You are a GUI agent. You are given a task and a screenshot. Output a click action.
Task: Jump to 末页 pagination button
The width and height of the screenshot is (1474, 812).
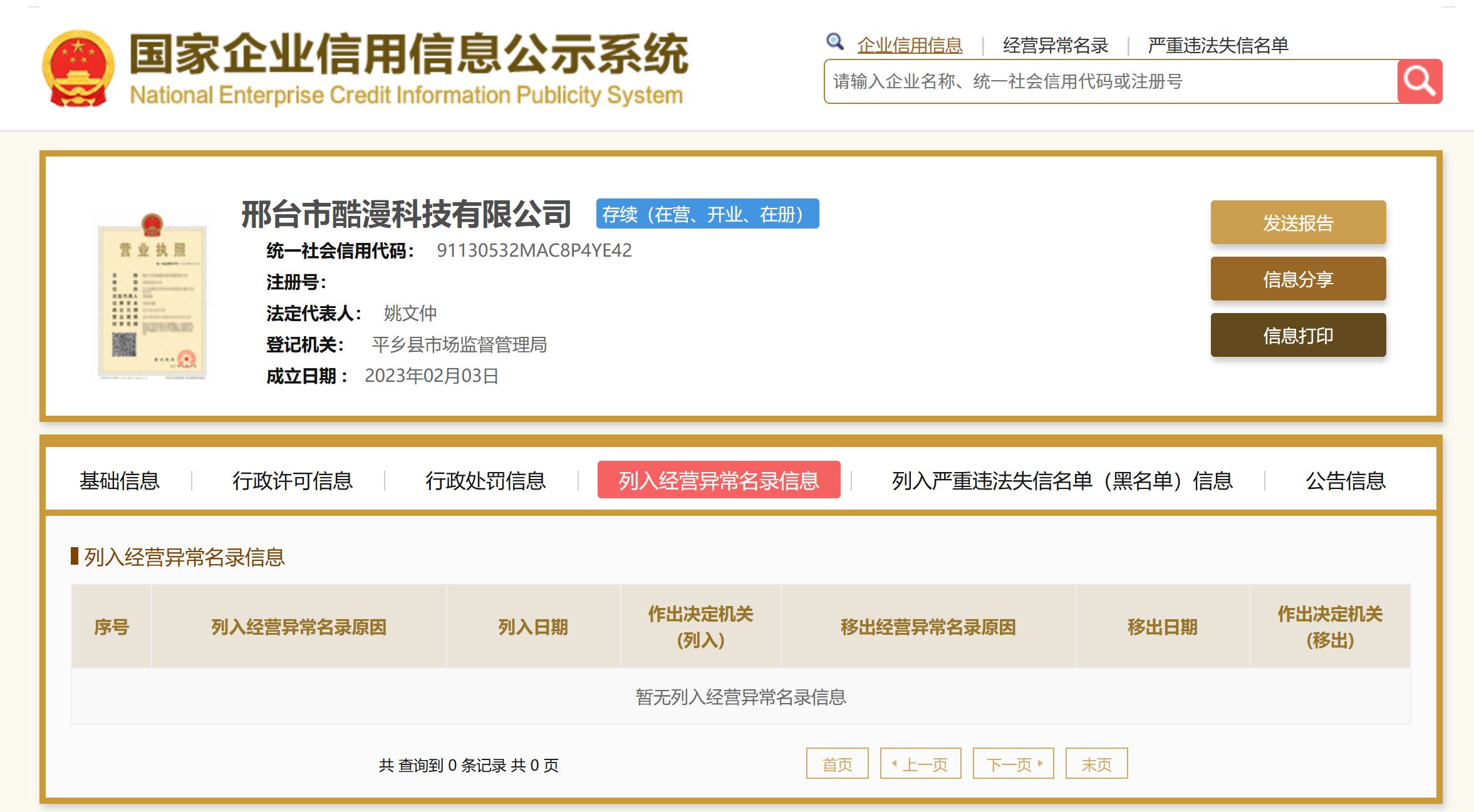pyautogui.click(x=1096, y=764)
